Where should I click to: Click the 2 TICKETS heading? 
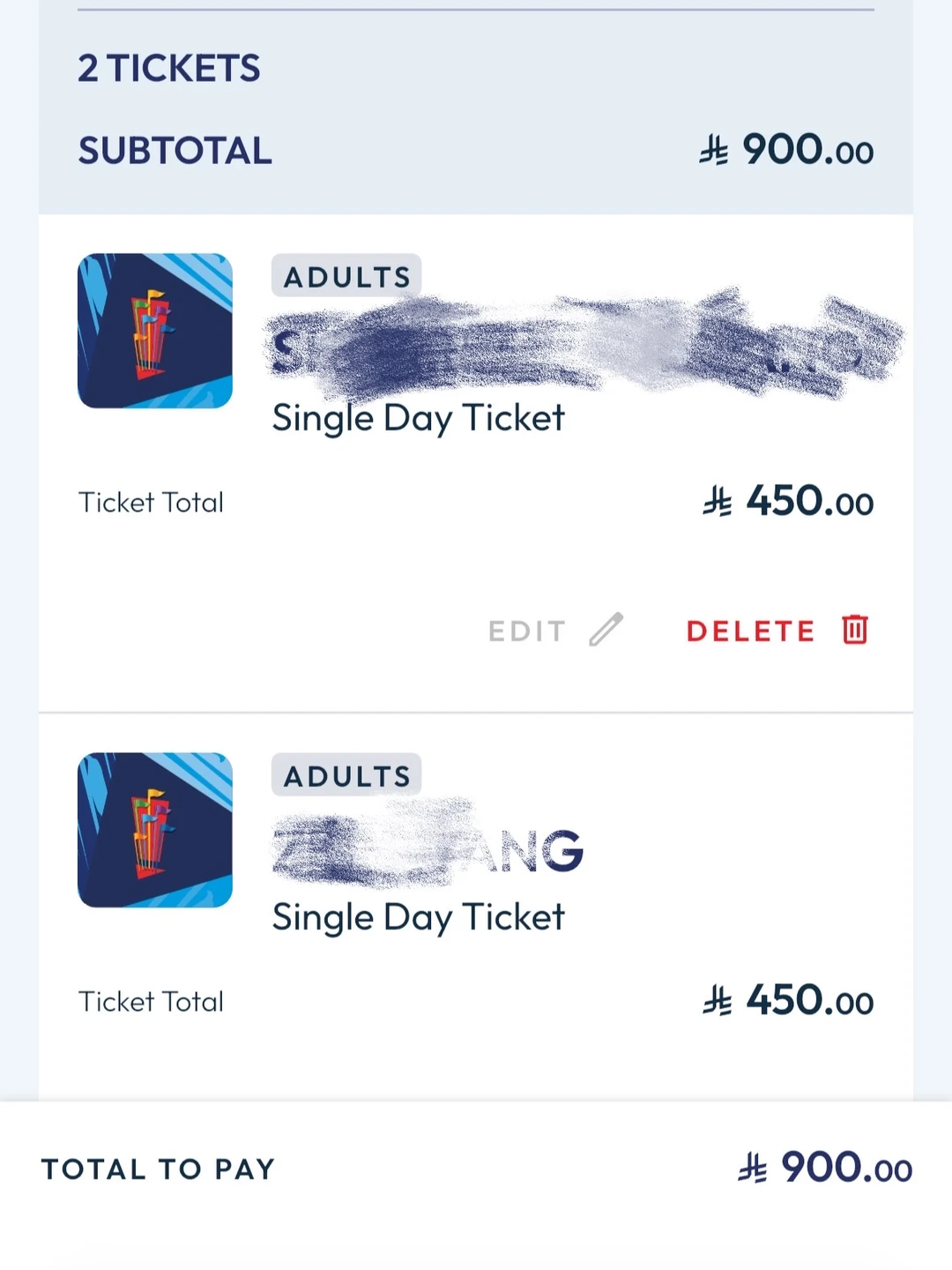pyautogui.click(x=169, y=69)
